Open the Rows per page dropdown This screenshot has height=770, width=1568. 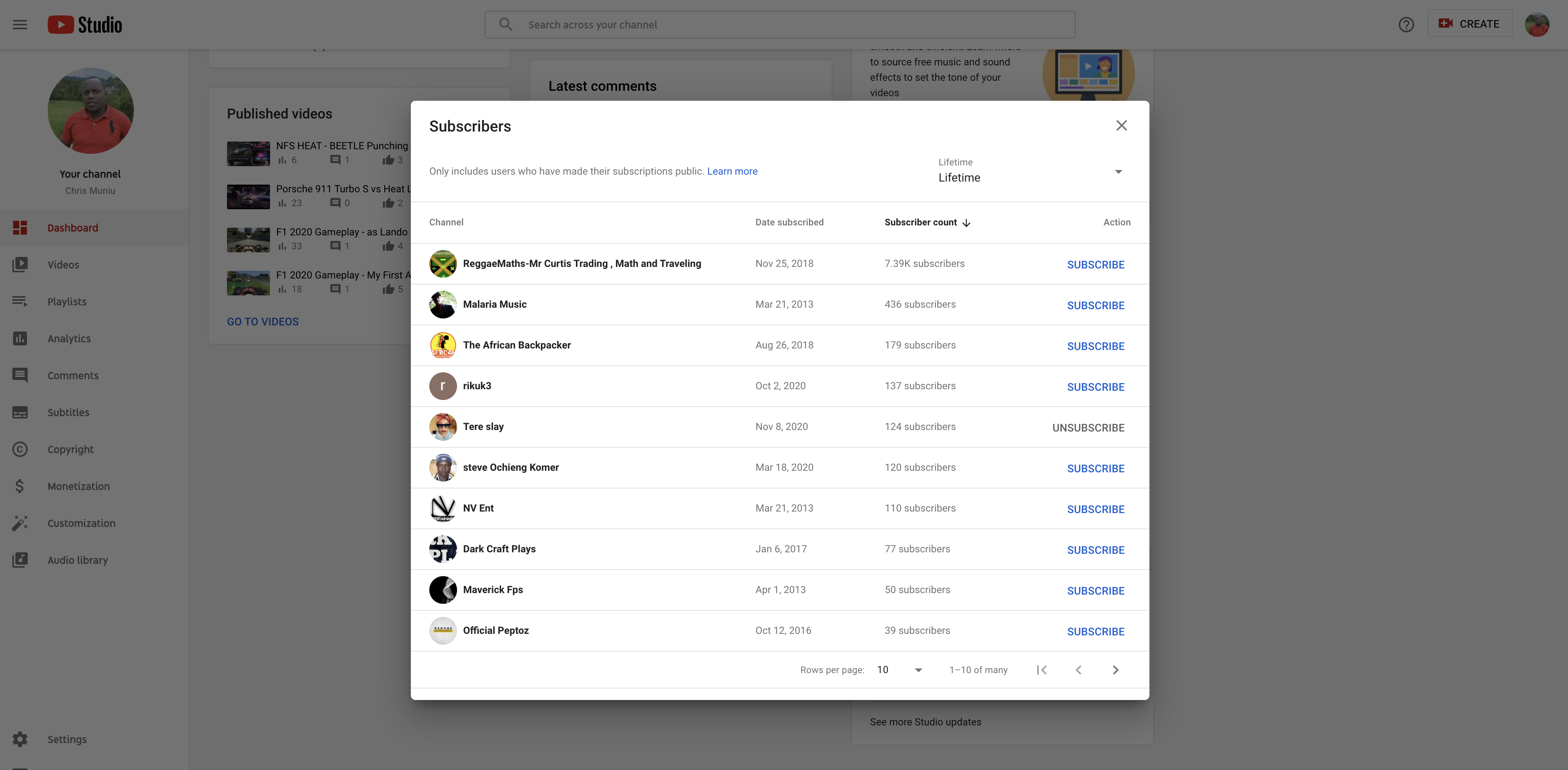click(899, 670)
